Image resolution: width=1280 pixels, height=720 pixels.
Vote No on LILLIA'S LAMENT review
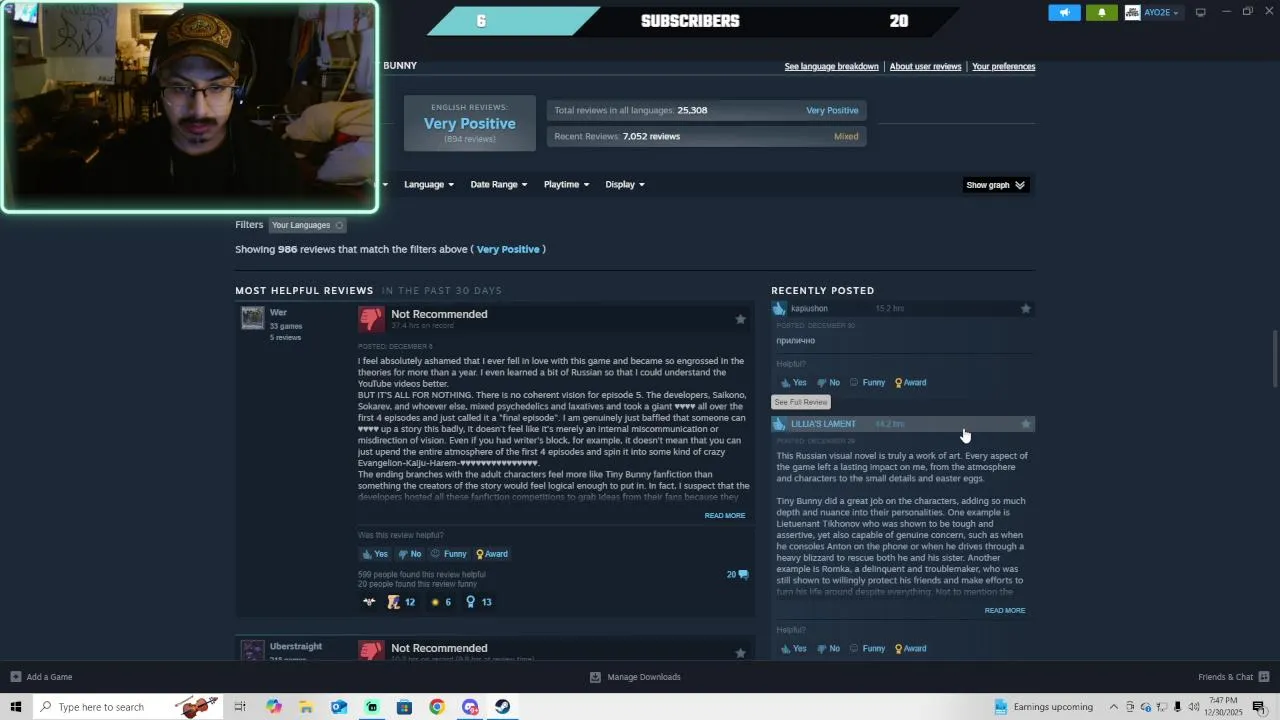coord(828,649)
